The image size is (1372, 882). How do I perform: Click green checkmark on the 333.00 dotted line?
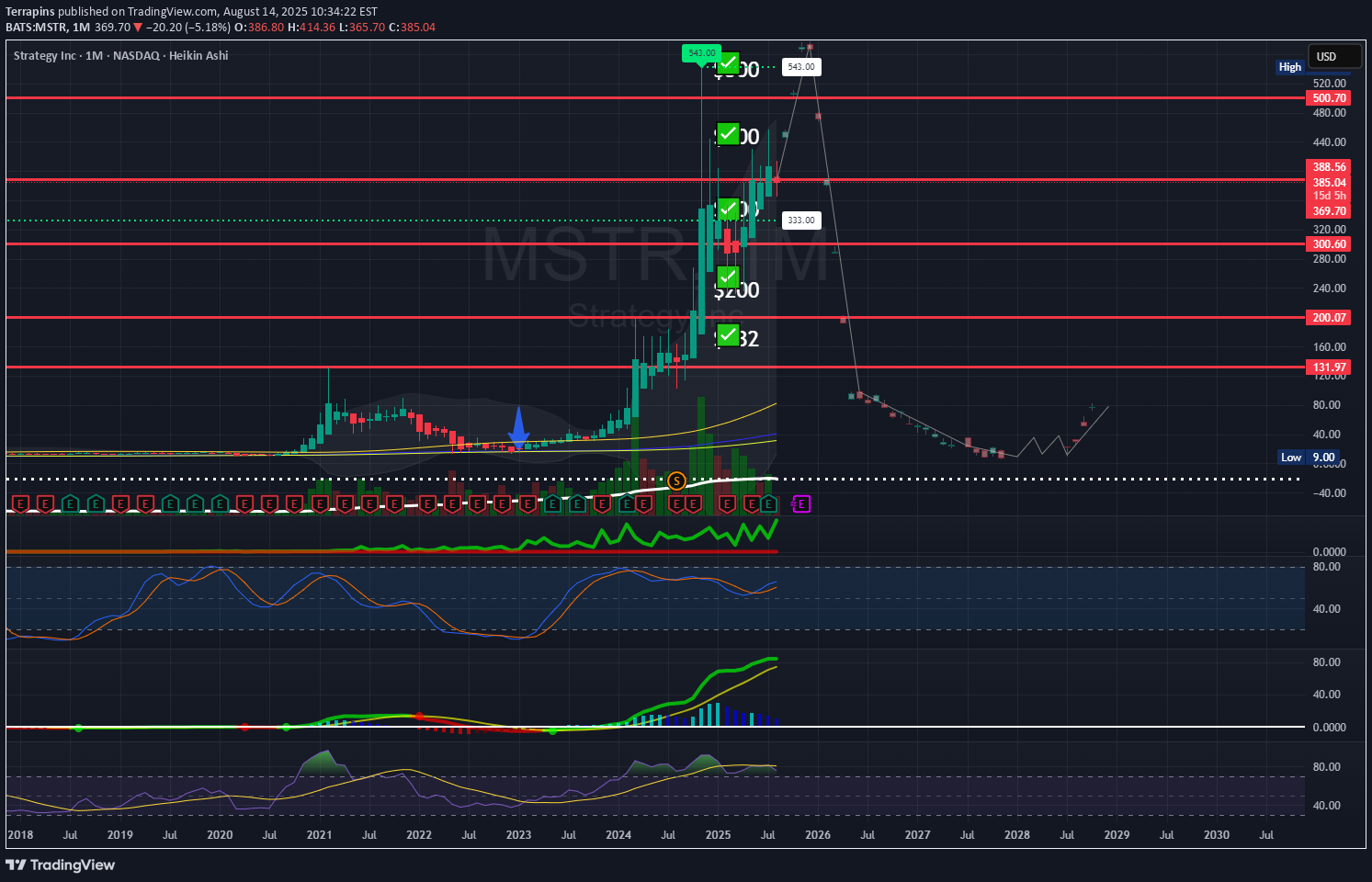click(728, 209)
